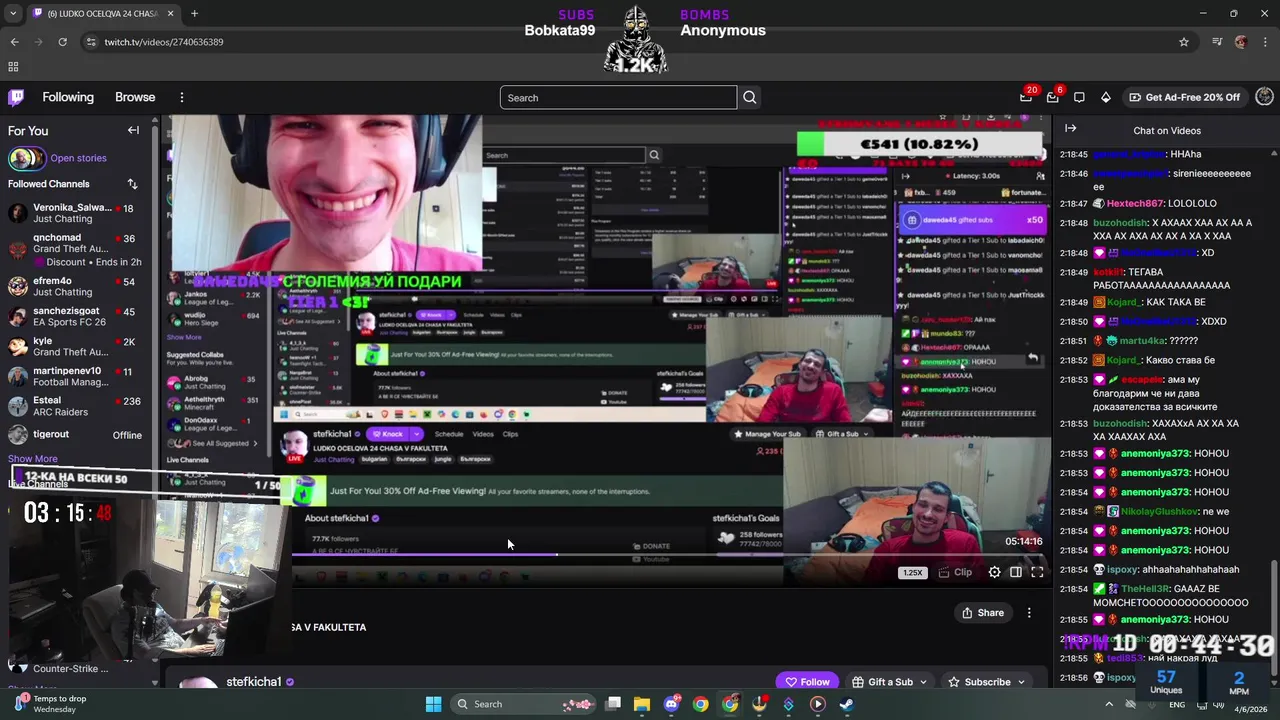Toggle theatre mode in player
Image resolution: width=1280 pixels, height=720 pixels.
pyautogui.click(x=1015, y=572)
